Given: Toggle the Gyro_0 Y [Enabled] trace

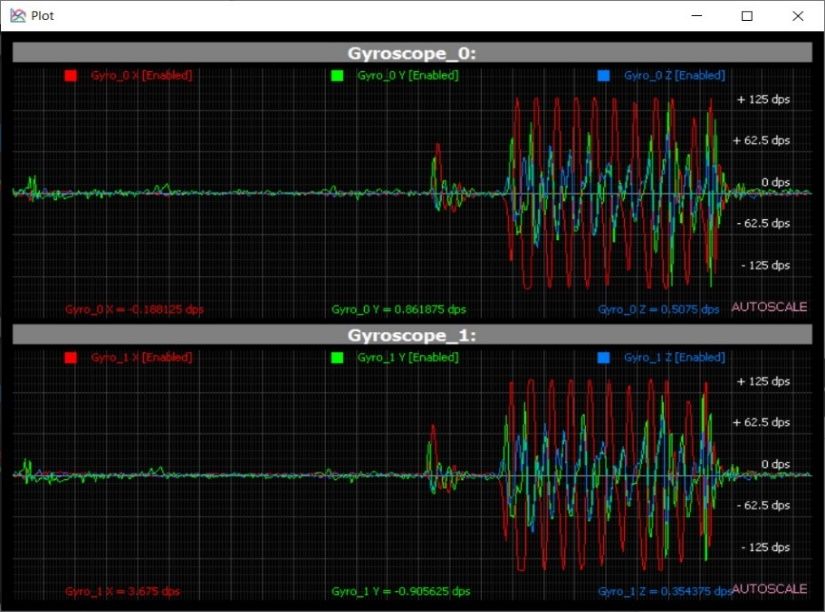Looking at the screenshot, I should click(x=408, y=75).
